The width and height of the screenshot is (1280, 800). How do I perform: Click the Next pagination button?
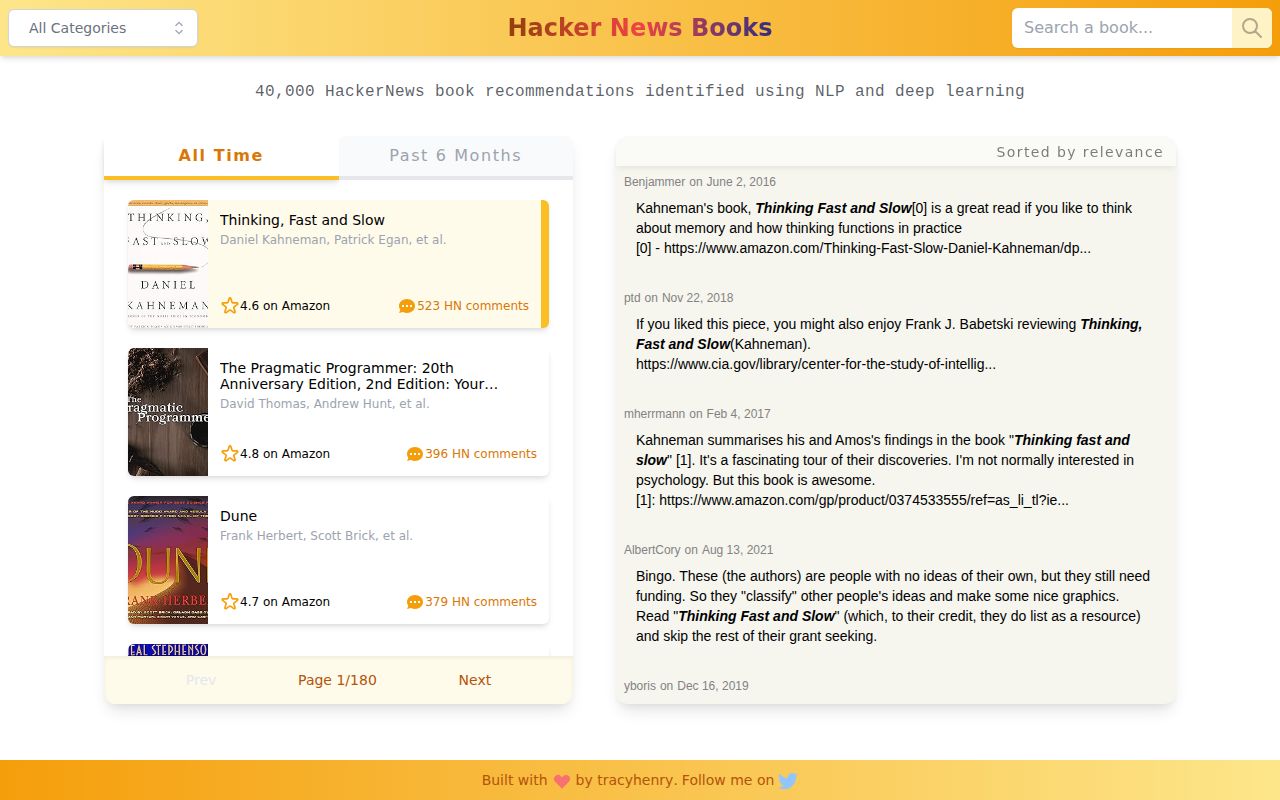(x=474, y=680)
